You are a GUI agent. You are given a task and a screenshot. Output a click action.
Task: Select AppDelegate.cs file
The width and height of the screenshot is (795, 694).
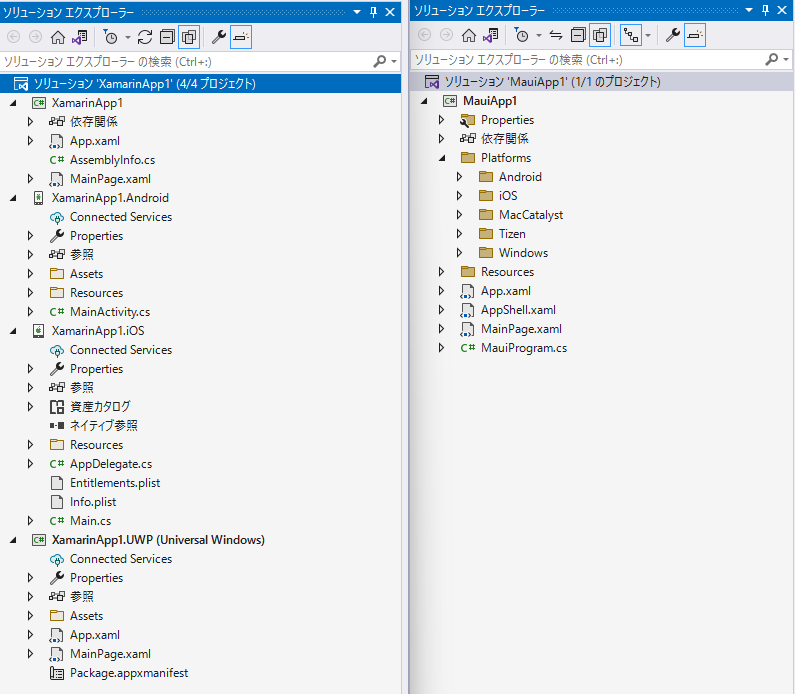coord(111,464)
